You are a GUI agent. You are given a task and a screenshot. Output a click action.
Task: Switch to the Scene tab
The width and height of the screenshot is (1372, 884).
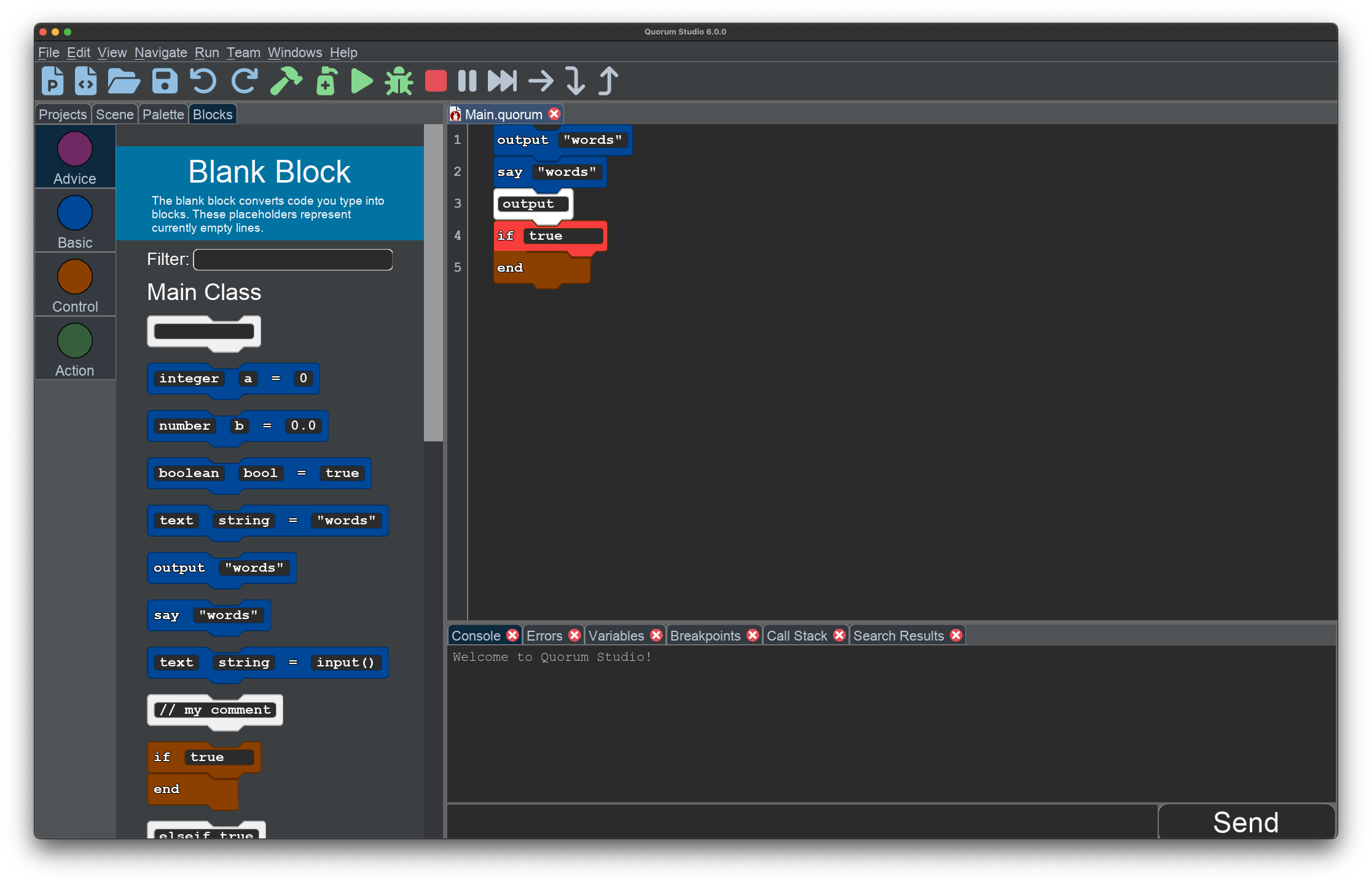pos(113,114)
